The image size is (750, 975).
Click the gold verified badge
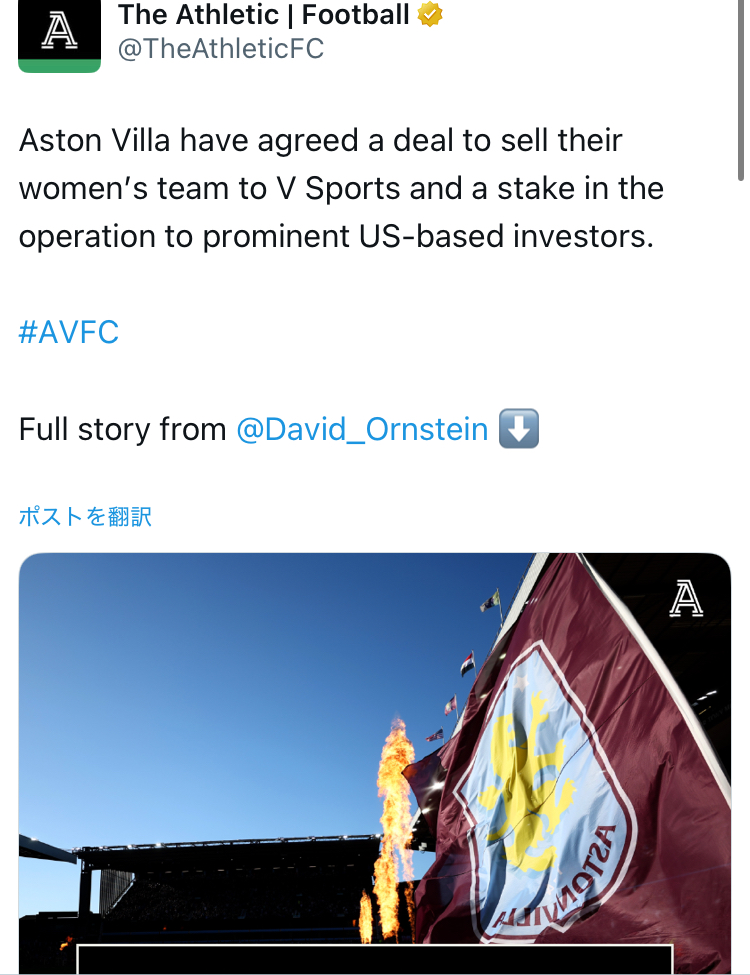coord(430,15)
